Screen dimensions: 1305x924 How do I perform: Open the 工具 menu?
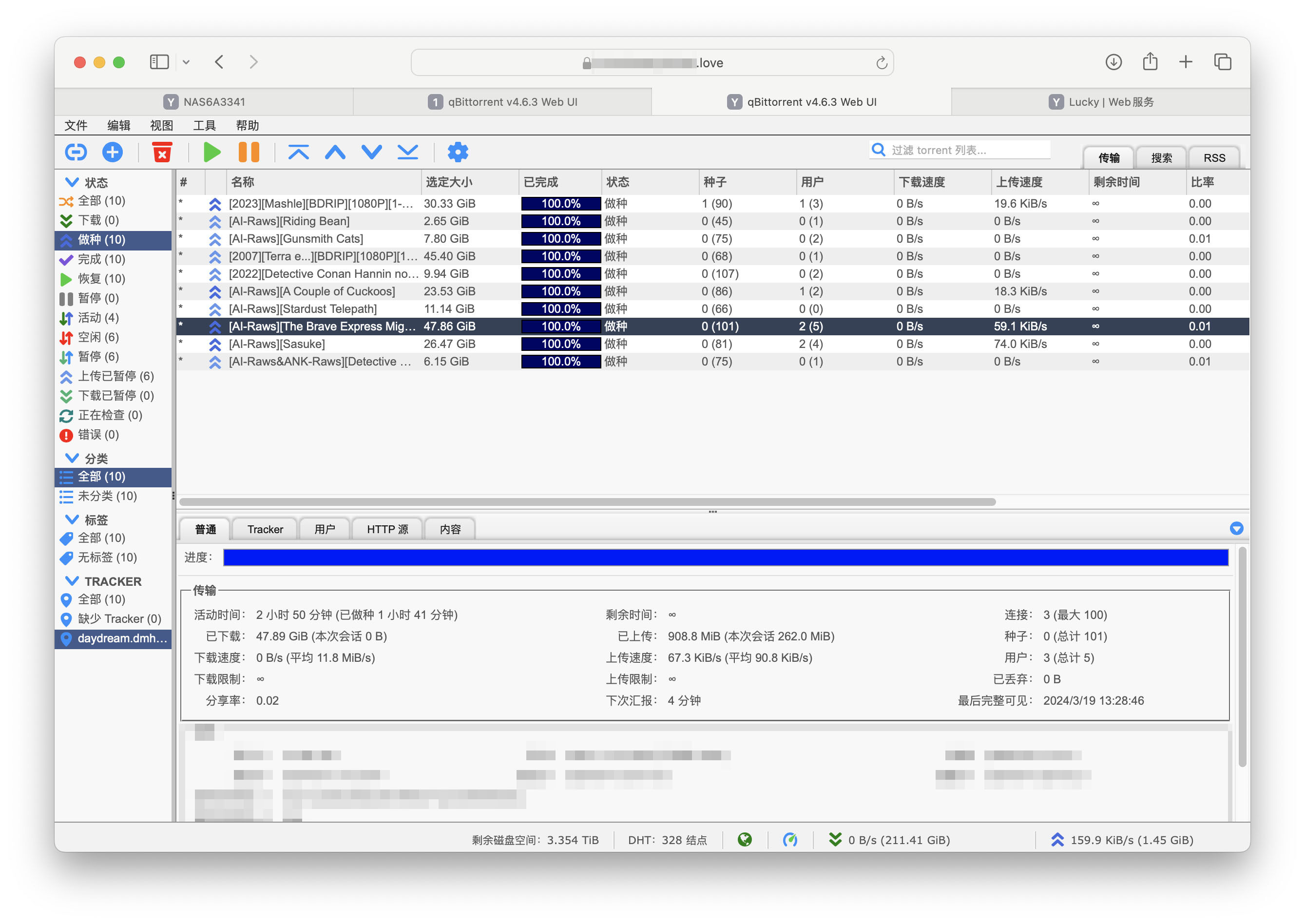pyautogui.click(x=204, y=125)
